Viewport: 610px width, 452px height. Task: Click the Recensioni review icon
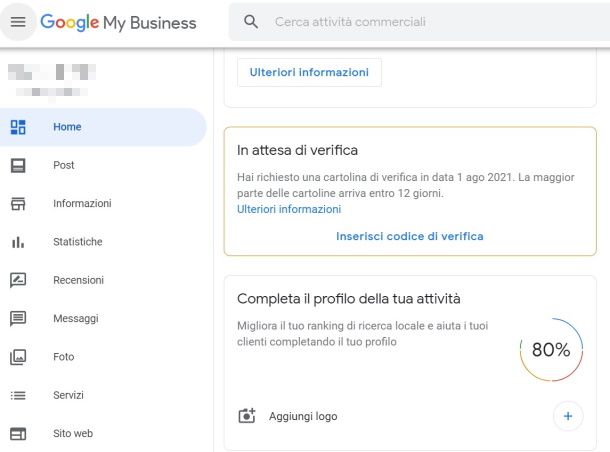coord(18,280)
